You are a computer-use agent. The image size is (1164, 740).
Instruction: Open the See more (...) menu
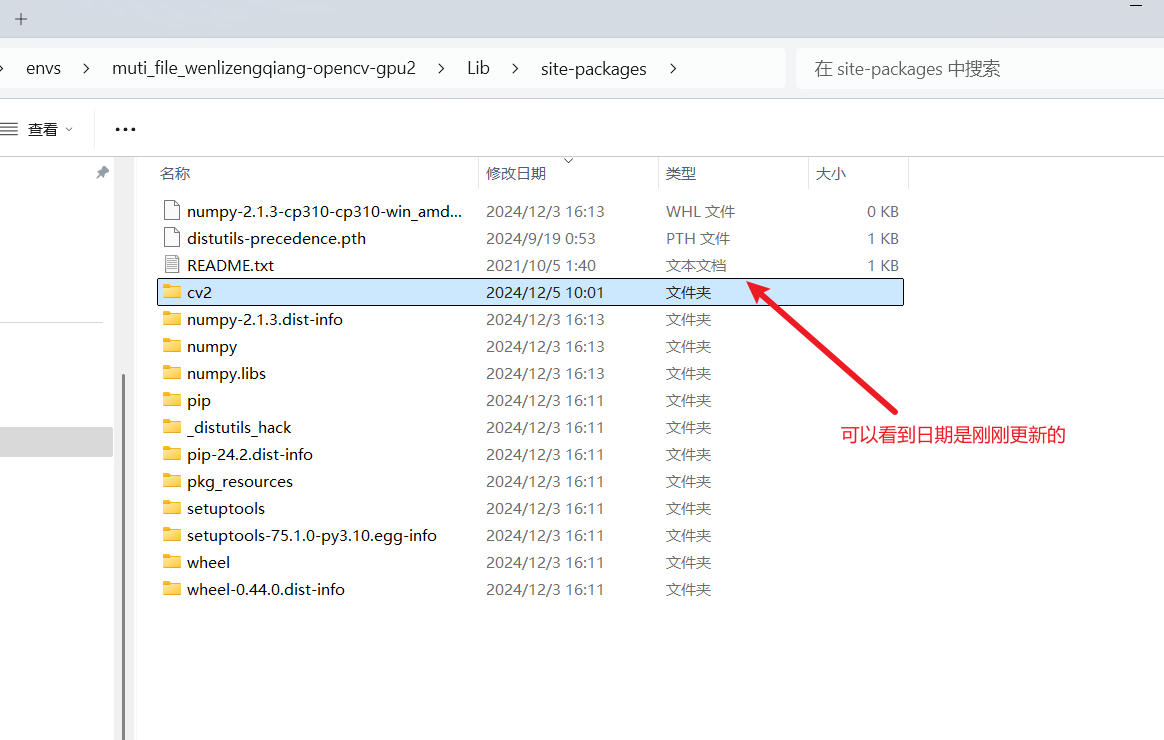[x=125, y=128]
